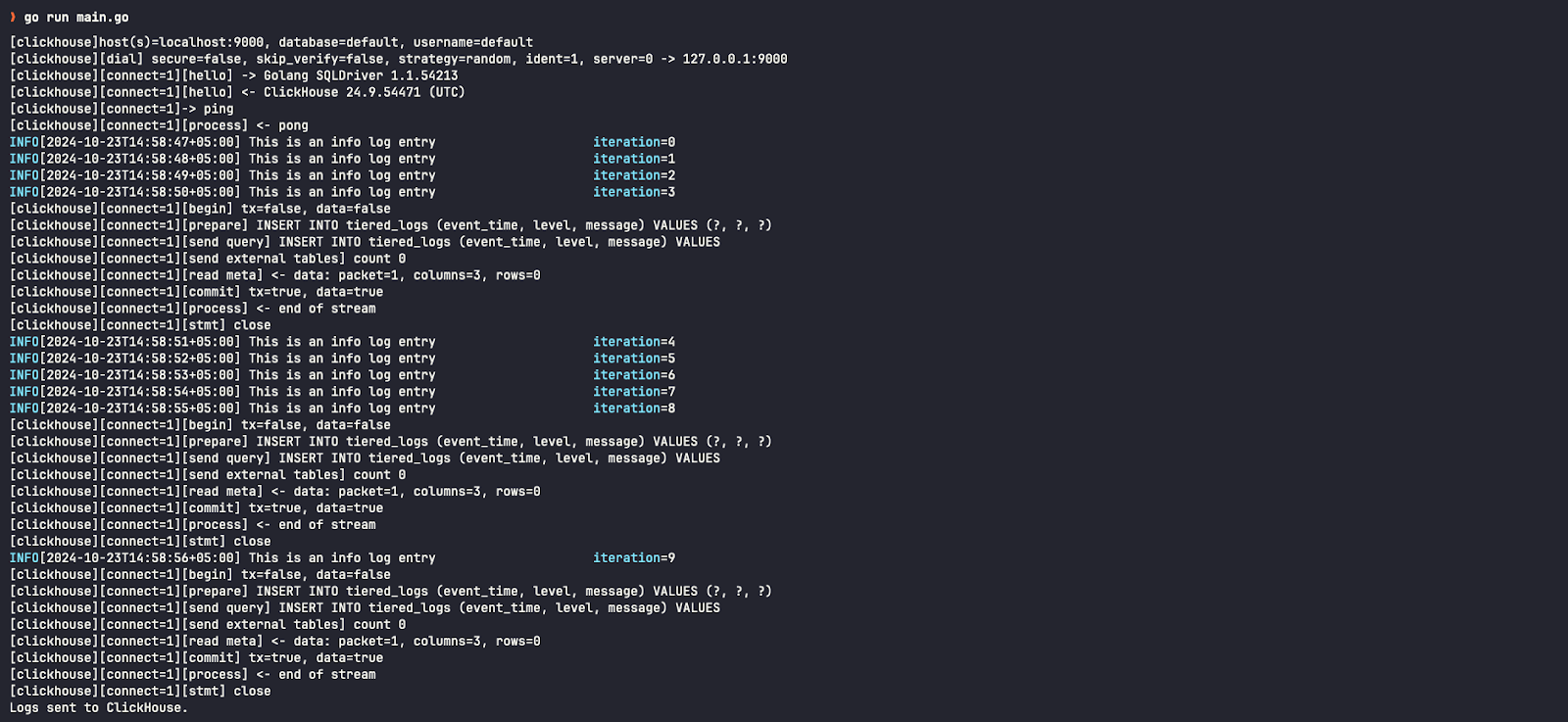Image resolution: width=1568 pixels, height=722 pixels.
Task: Click the 'iteration=8' field
Action: [x=634, y=409]
